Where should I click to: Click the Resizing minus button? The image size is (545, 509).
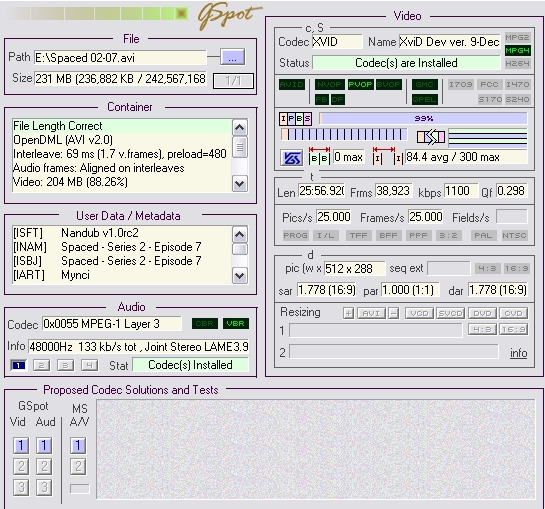[393, 313]
